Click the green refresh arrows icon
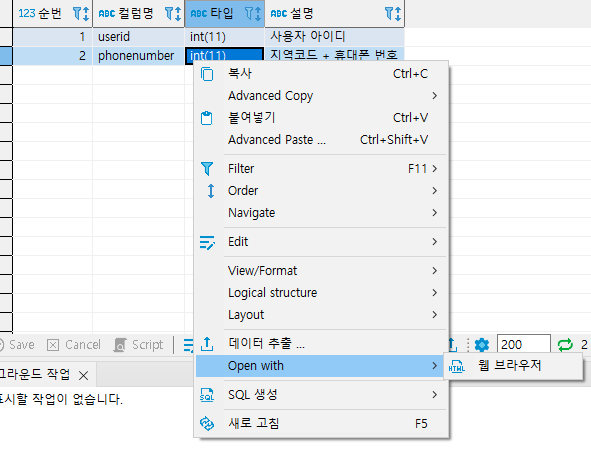Viewport: 591px width, 449px height. pos(565,345)
